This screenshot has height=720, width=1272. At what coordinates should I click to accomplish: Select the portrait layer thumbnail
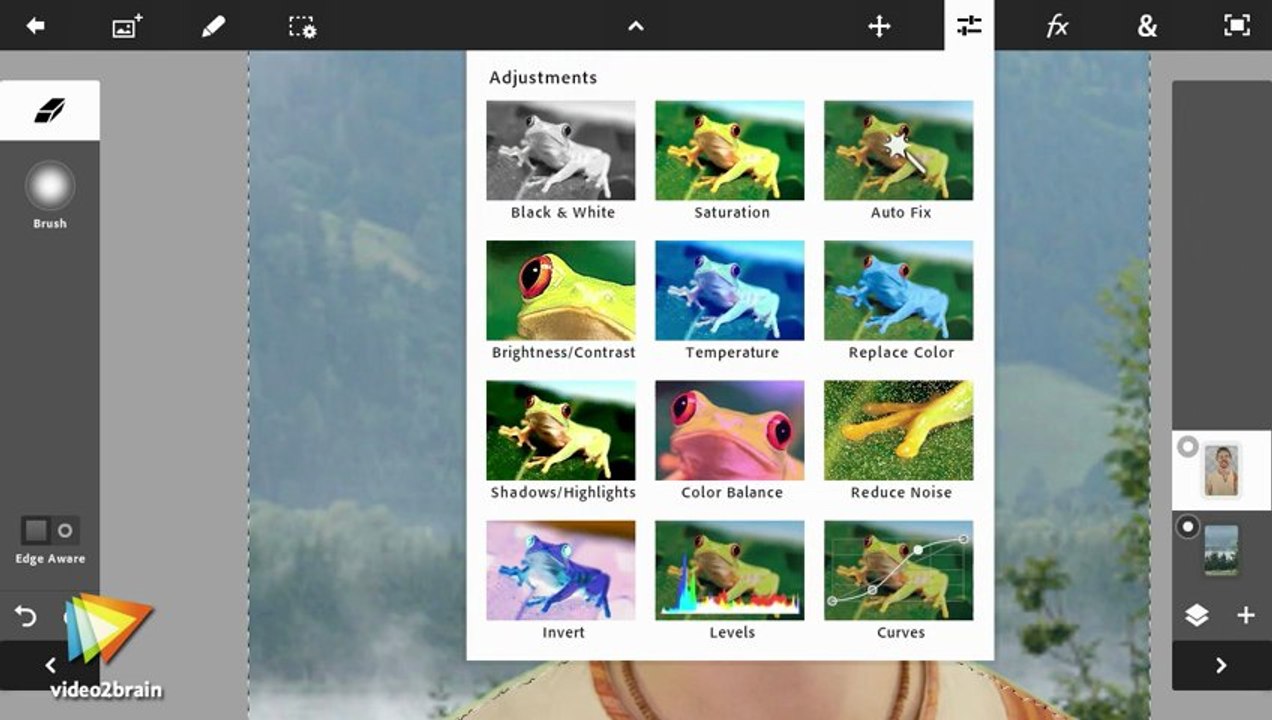point(1221,470)
